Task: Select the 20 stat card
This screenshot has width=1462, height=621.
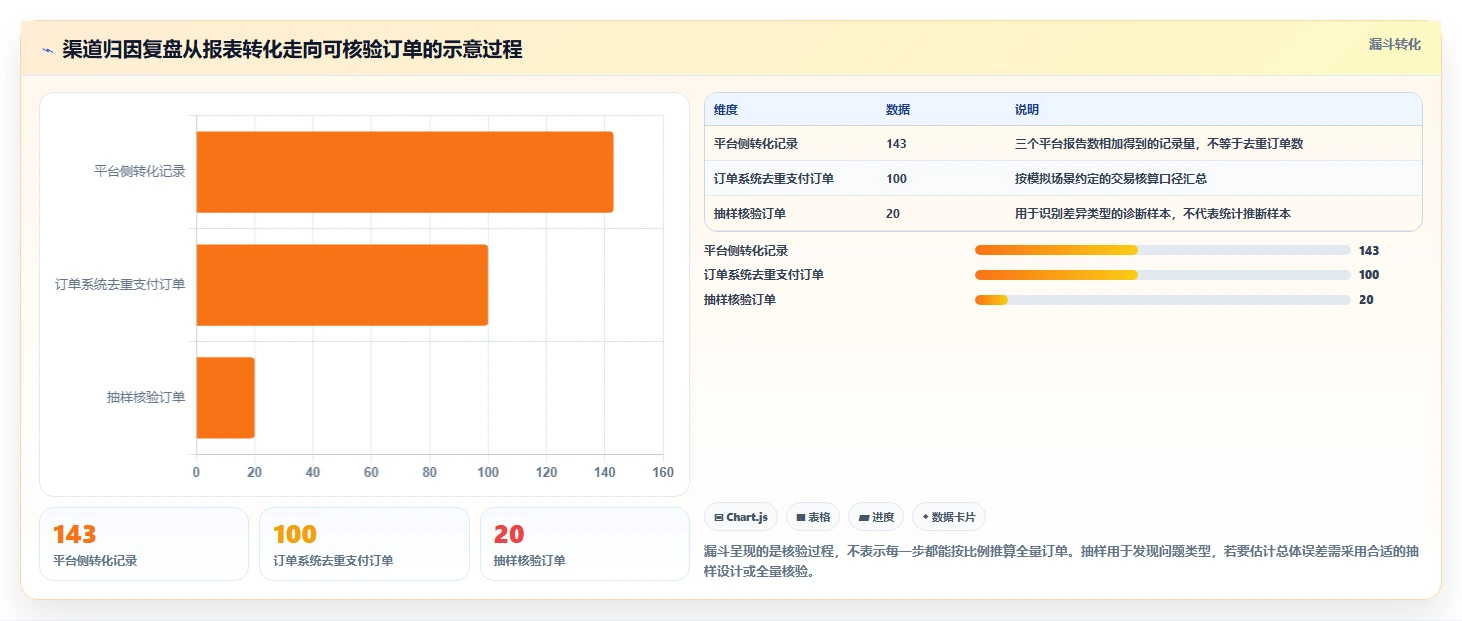Action: click(x=585, y=544)
